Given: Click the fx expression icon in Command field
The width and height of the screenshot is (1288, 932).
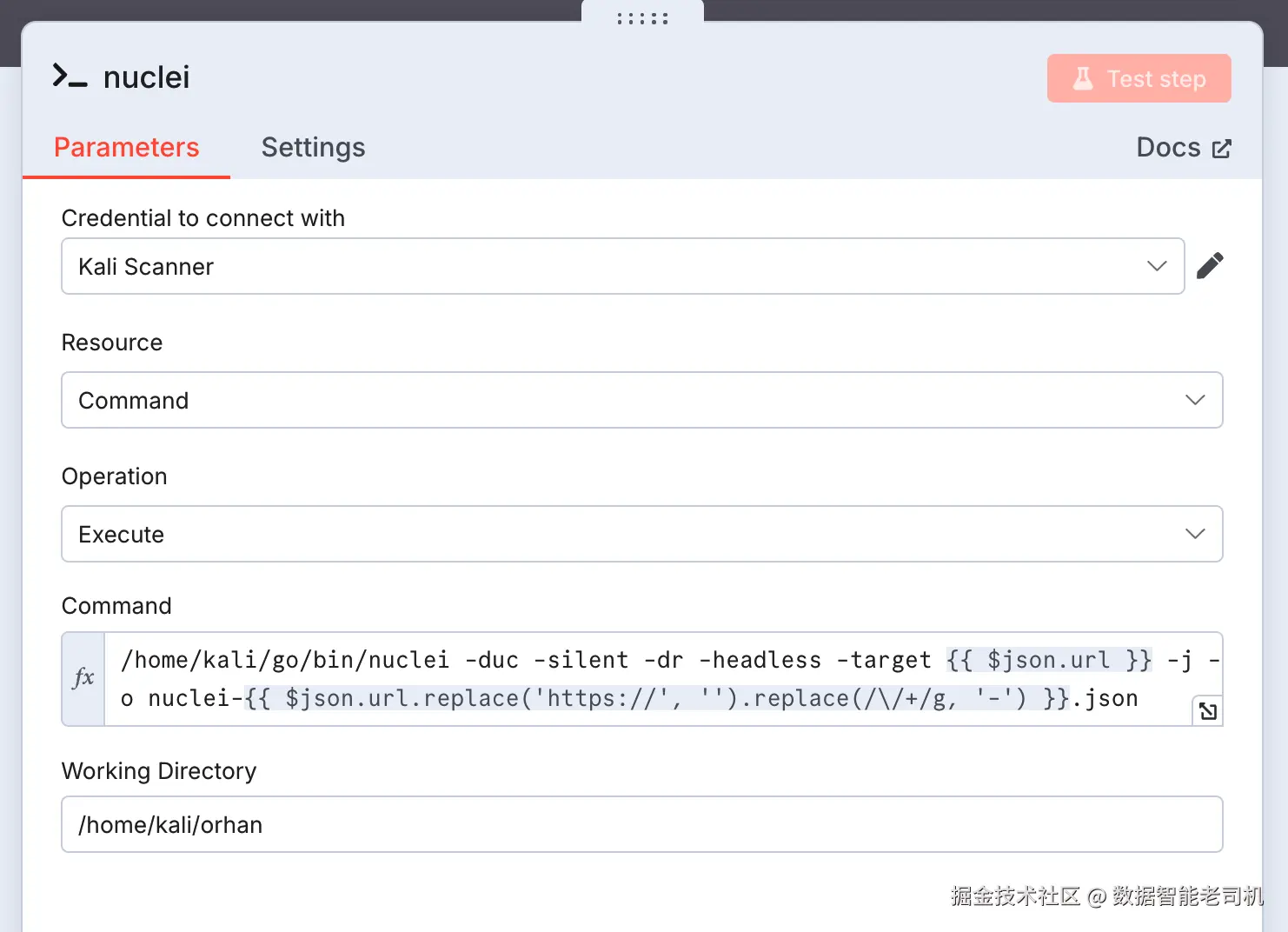Looking at the screenshot, I should [83, 678].
